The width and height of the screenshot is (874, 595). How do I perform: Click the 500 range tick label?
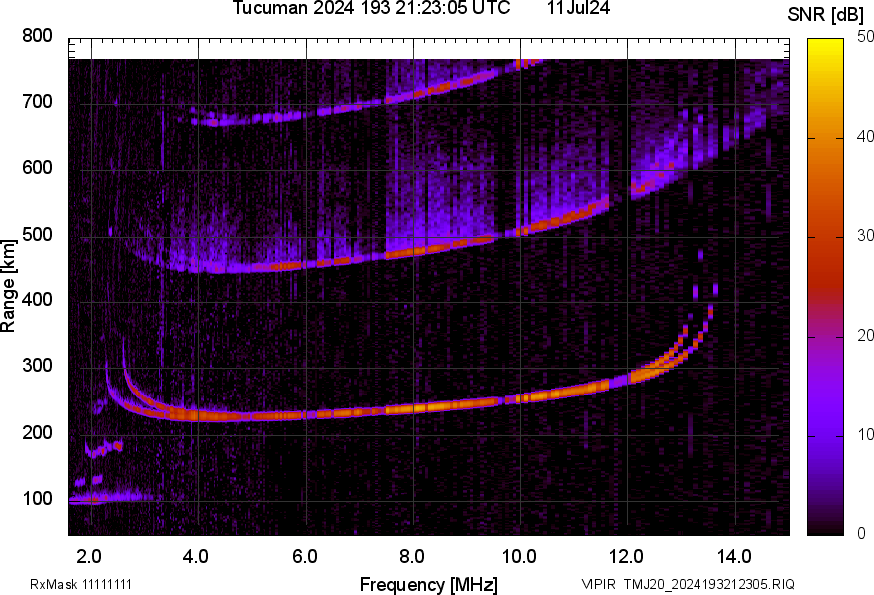(x=37, y=236)
